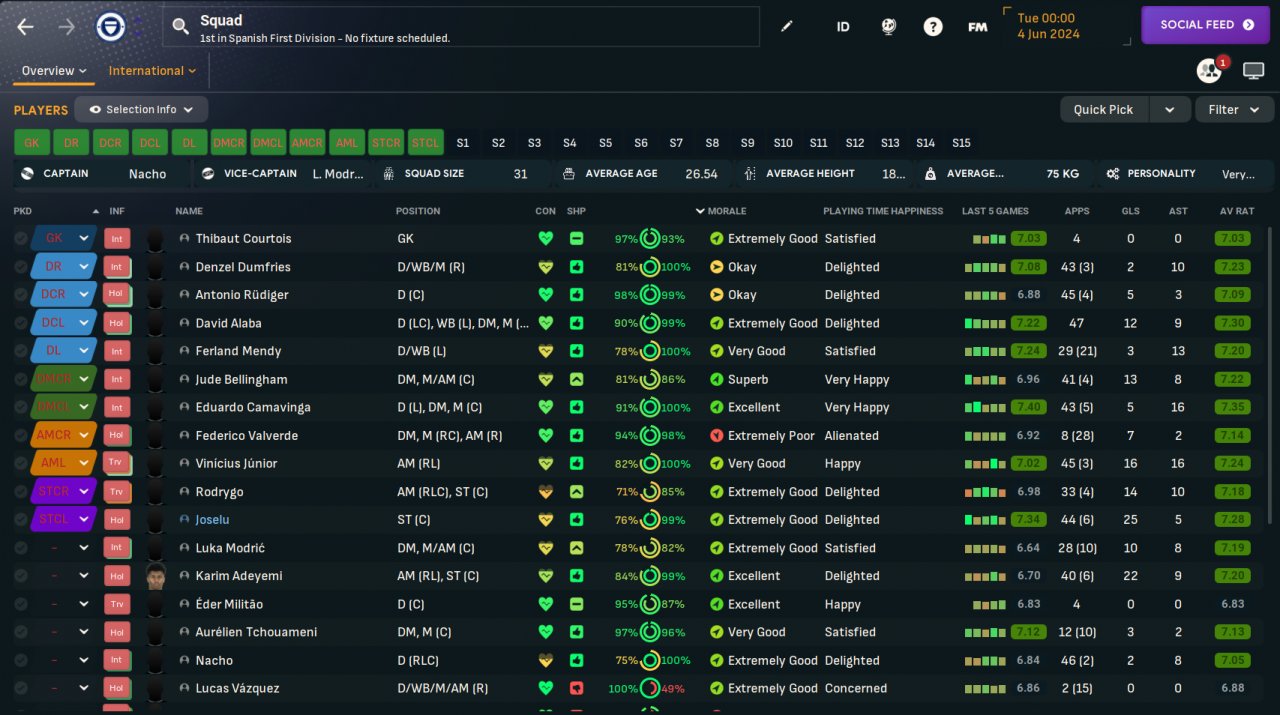Open the International tab menu
The image size is (1280, 715).
point(152,71)
